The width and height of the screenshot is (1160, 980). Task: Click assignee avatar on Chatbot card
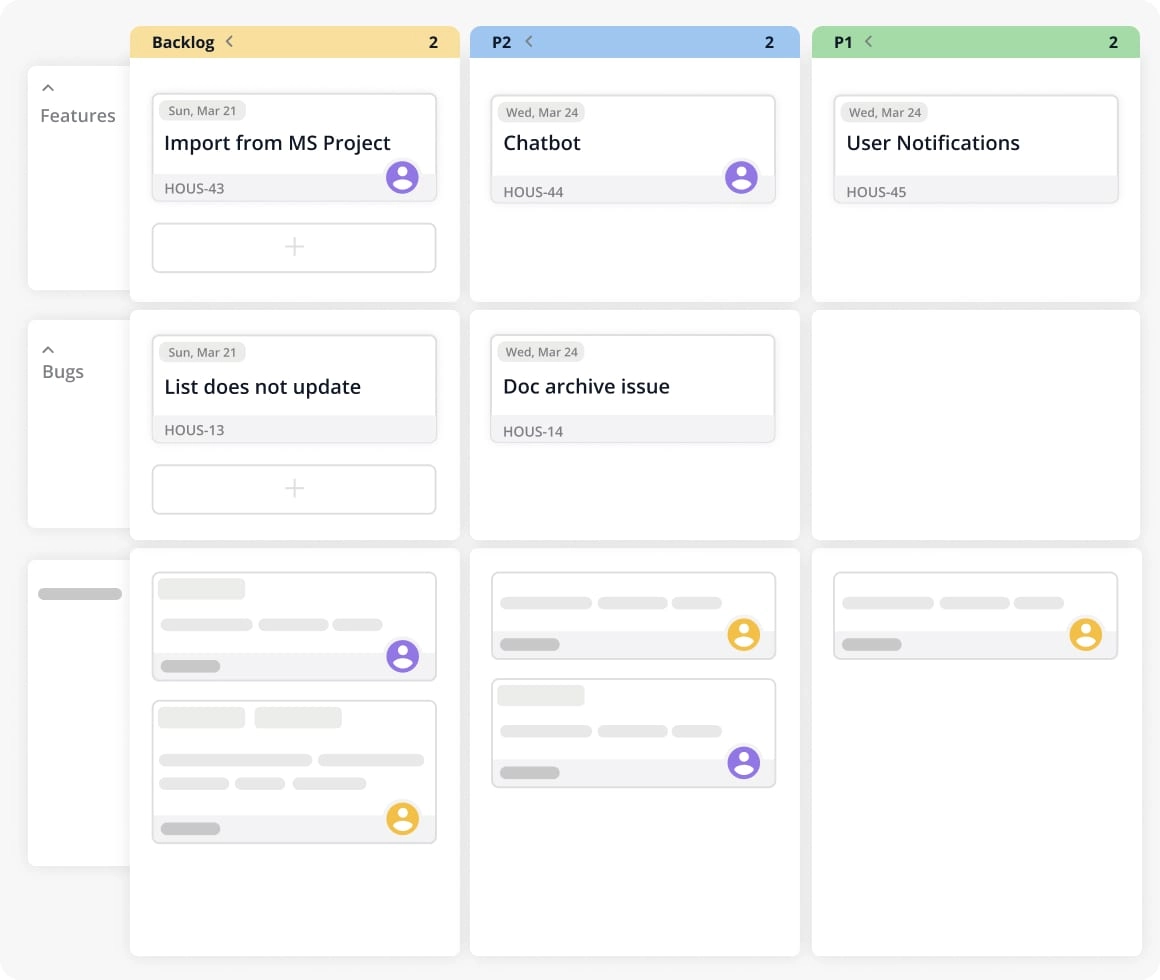pyautogui.click(x=742, y=176)
